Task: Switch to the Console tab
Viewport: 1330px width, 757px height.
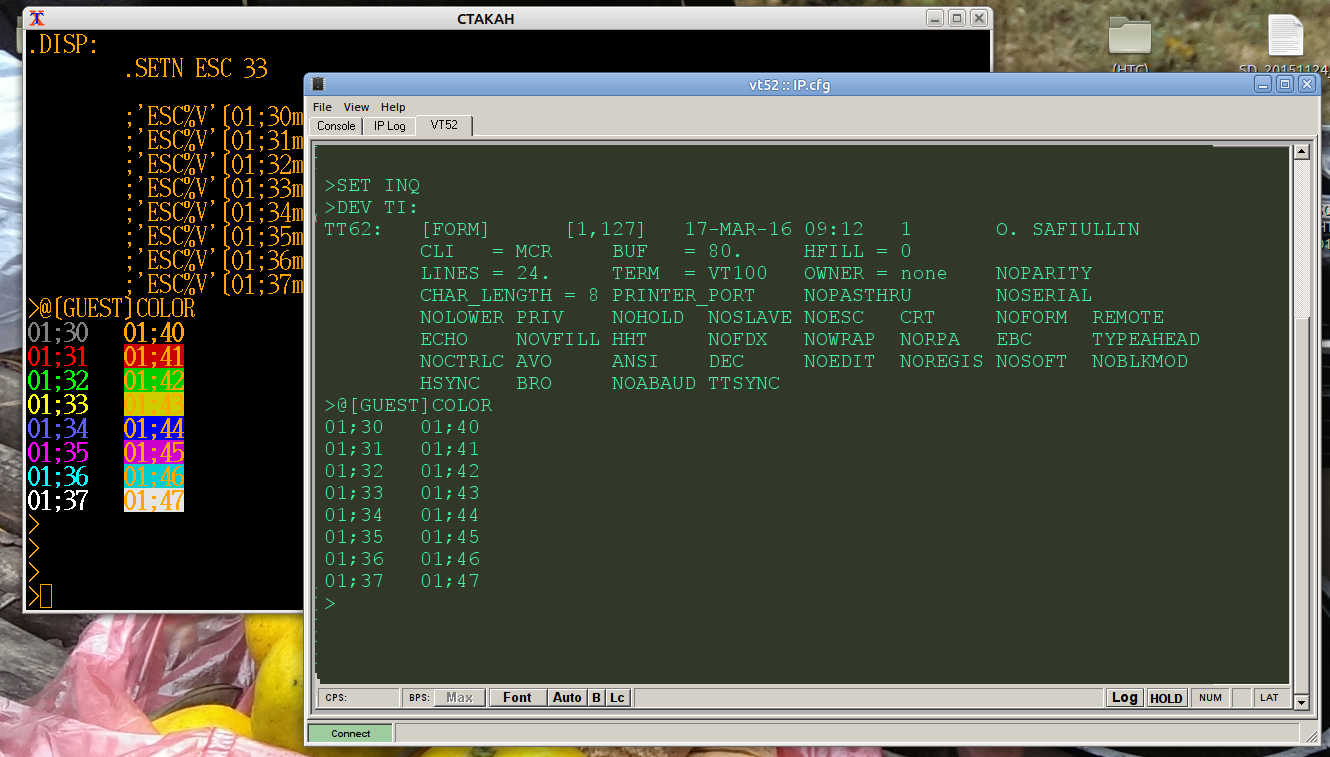Action: (x=336, y=126)
